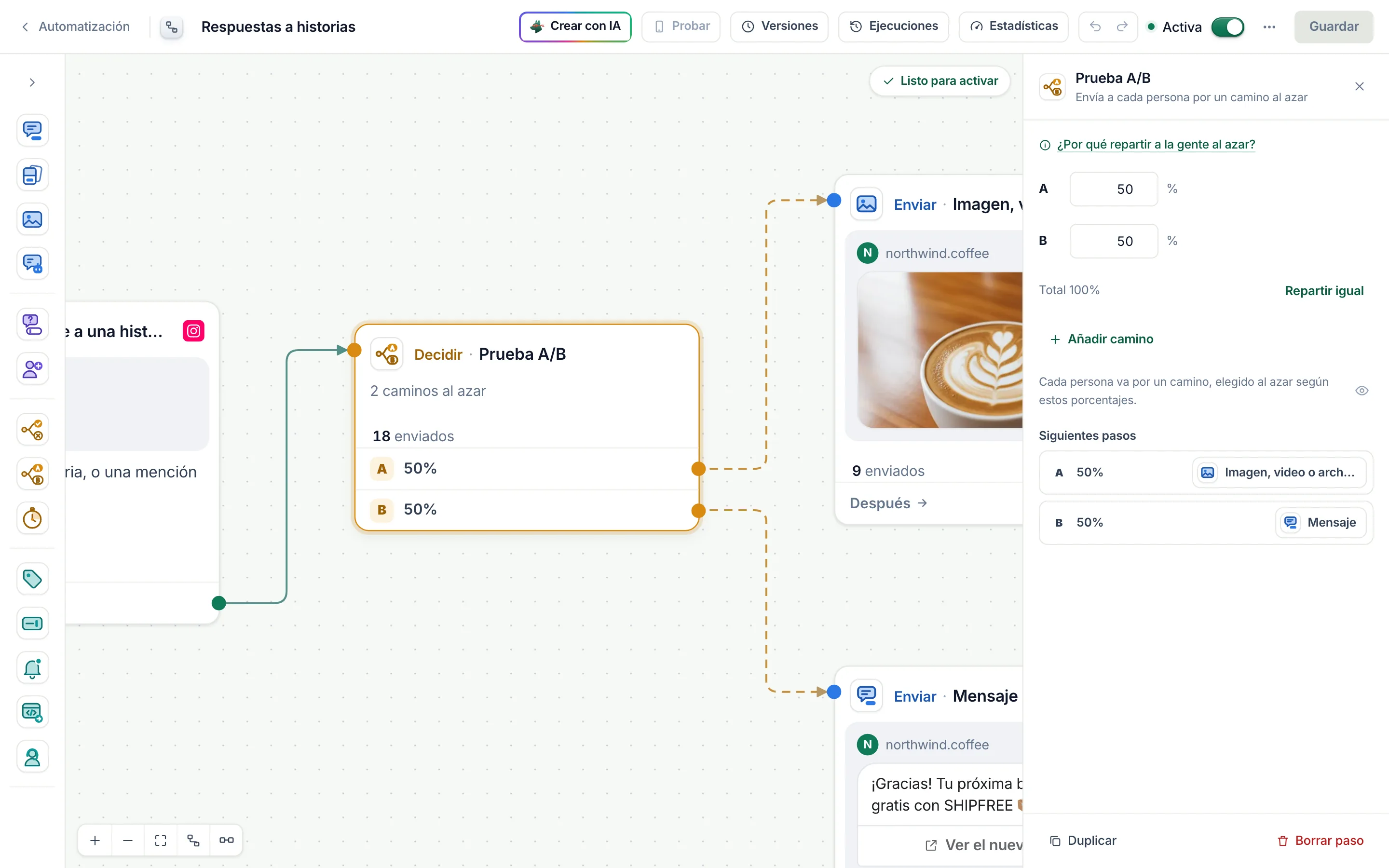The image size is (1389, 868).
Task: Select the timer delay icon in sidebar
Action: coord(32,518)
